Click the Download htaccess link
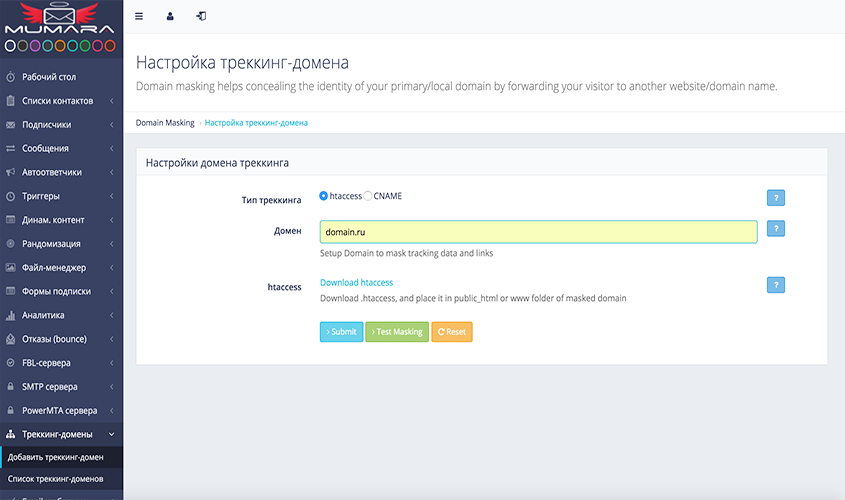The image size is (845, 500). tap(356, 283)
